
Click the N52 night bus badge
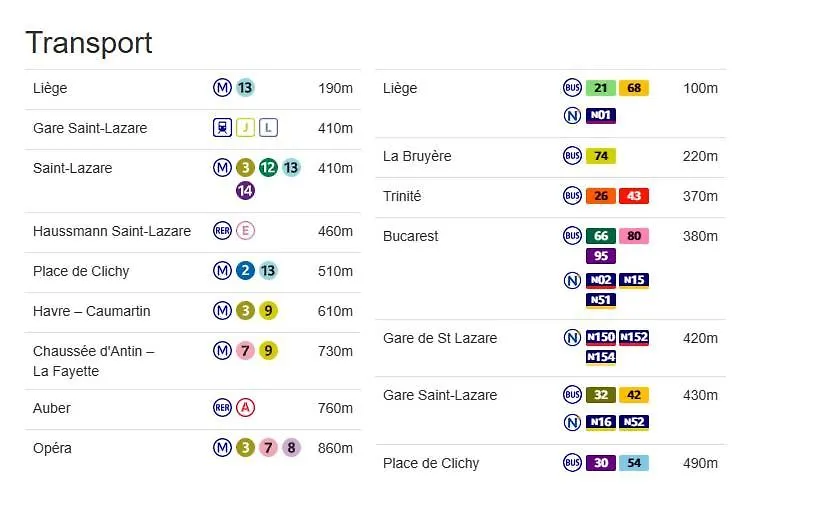click(634, 422)
